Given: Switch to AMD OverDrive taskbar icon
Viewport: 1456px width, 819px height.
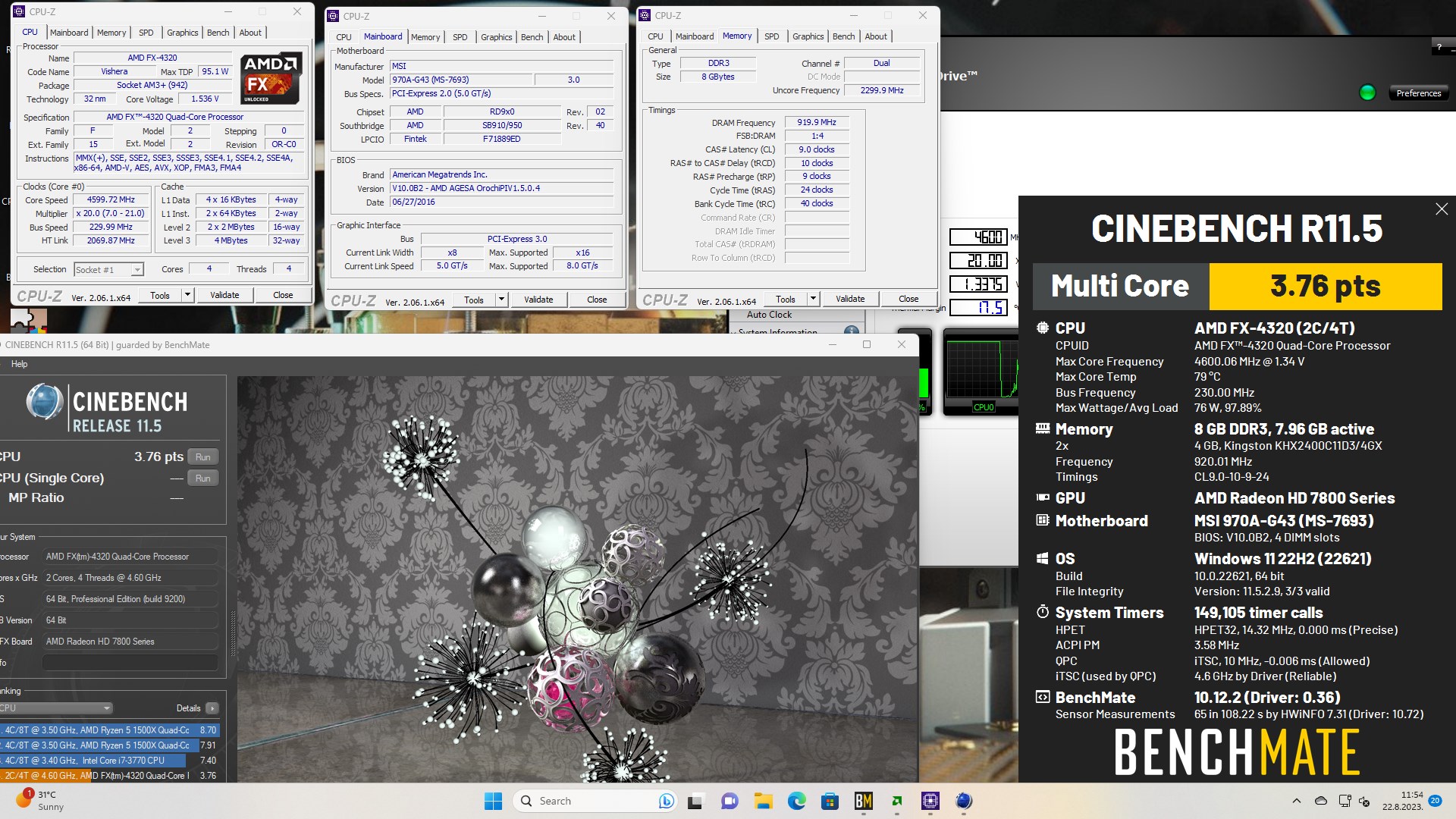Looking at the screenshot, I should click(897, 801).
